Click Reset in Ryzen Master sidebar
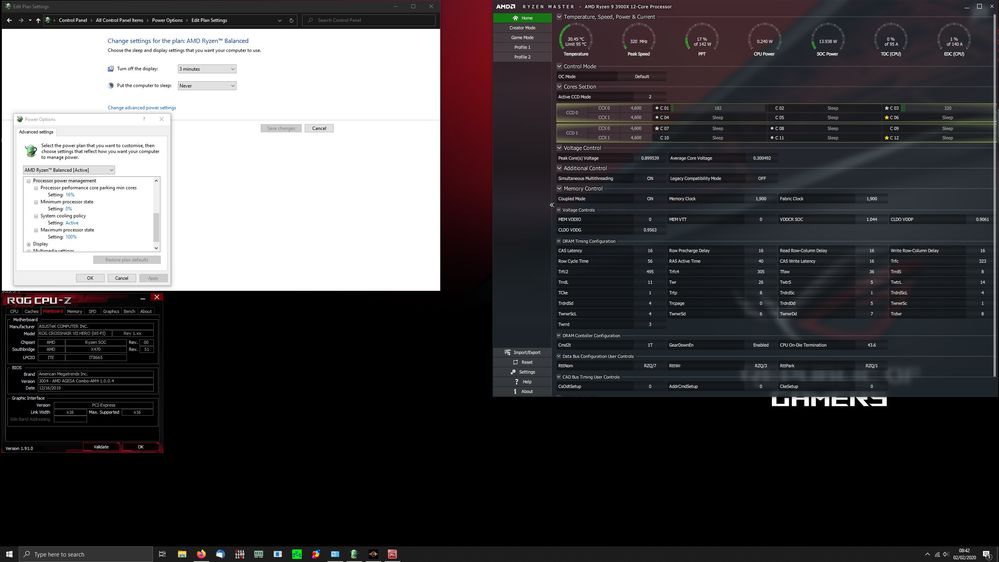This screenshot has height=562, width=999. (x=522, y=362)
